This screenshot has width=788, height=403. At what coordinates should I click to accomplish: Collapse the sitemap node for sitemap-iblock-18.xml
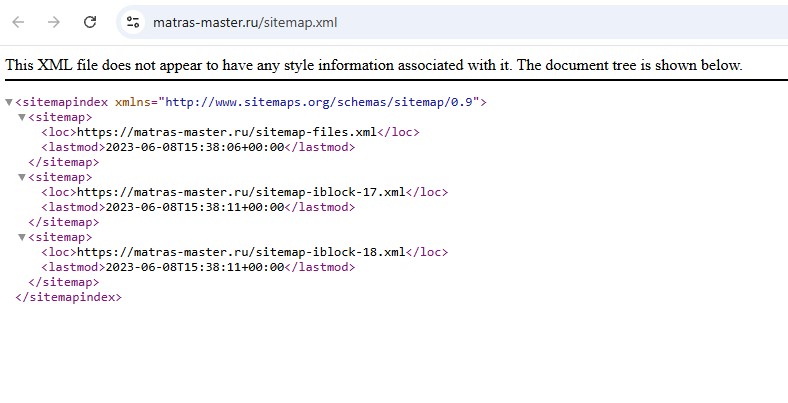(22, 237)
